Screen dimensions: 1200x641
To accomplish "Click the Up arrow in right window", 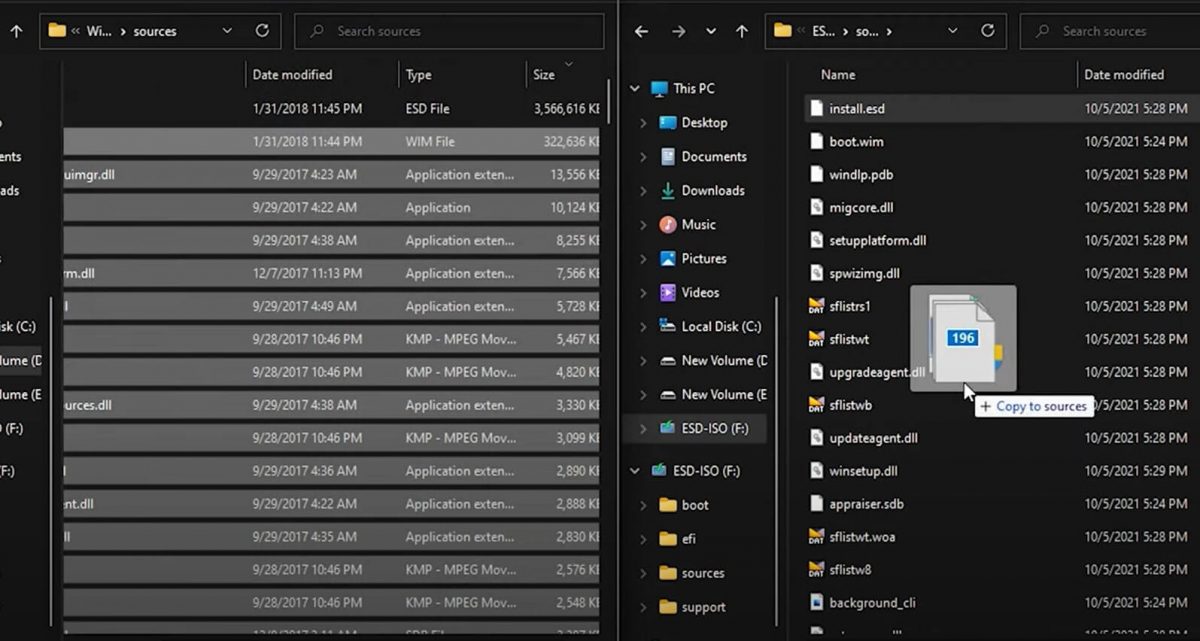I will 741,31.
